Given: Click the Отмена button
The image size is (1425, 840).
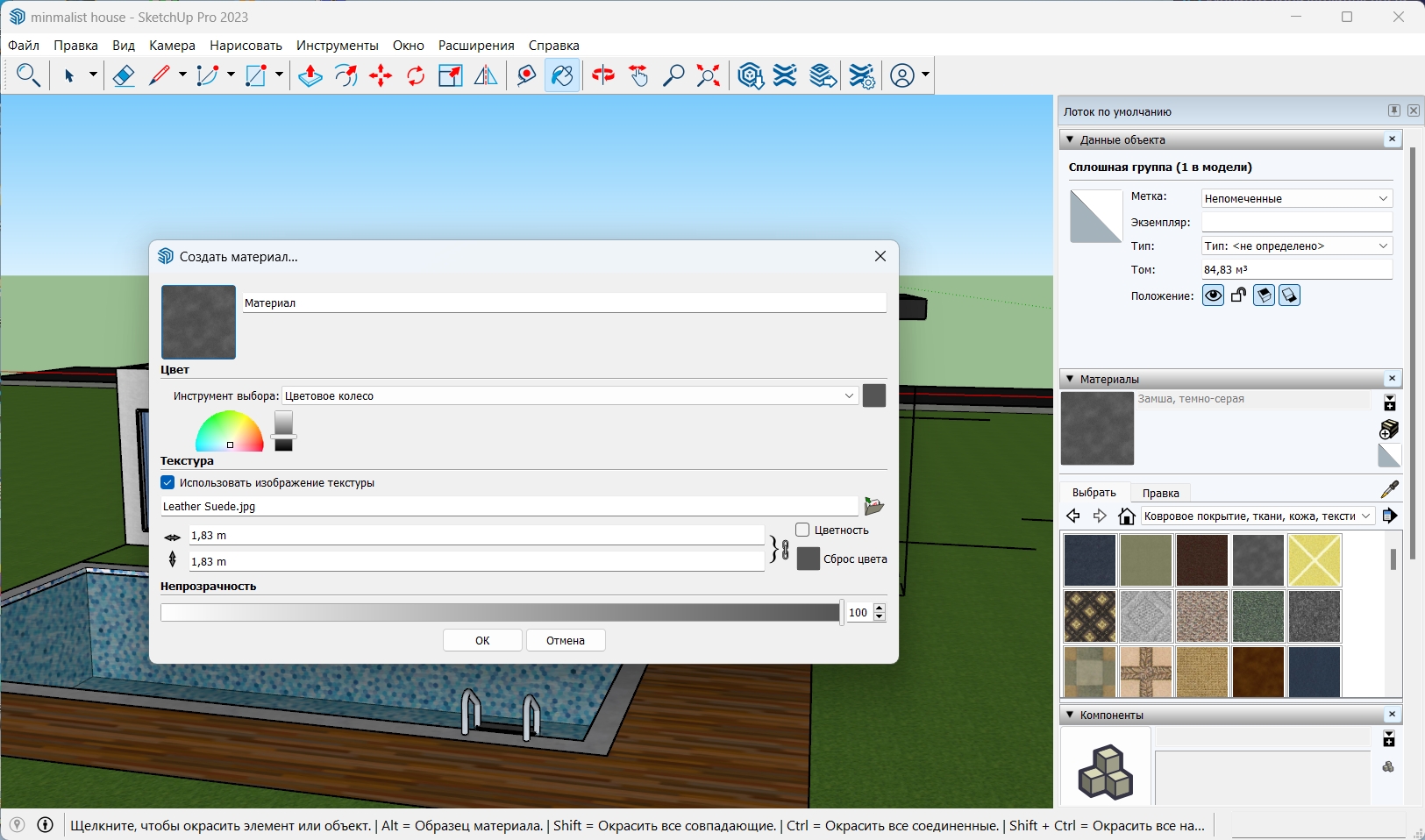Looking at the screenshot, I should point(566,640).
